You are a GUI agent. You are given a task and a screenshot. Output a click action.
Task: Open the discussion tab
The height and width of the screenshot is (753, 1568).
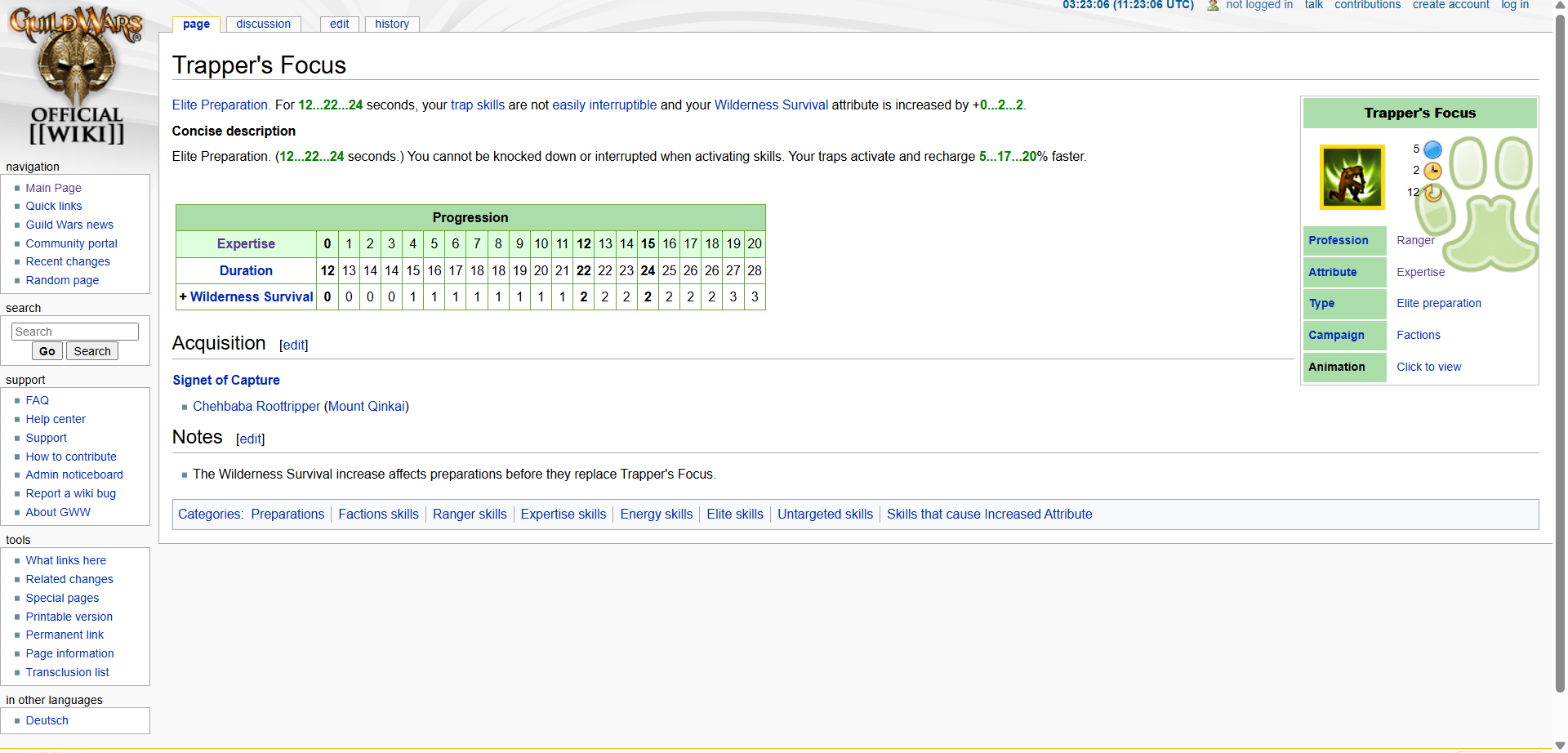263,24
